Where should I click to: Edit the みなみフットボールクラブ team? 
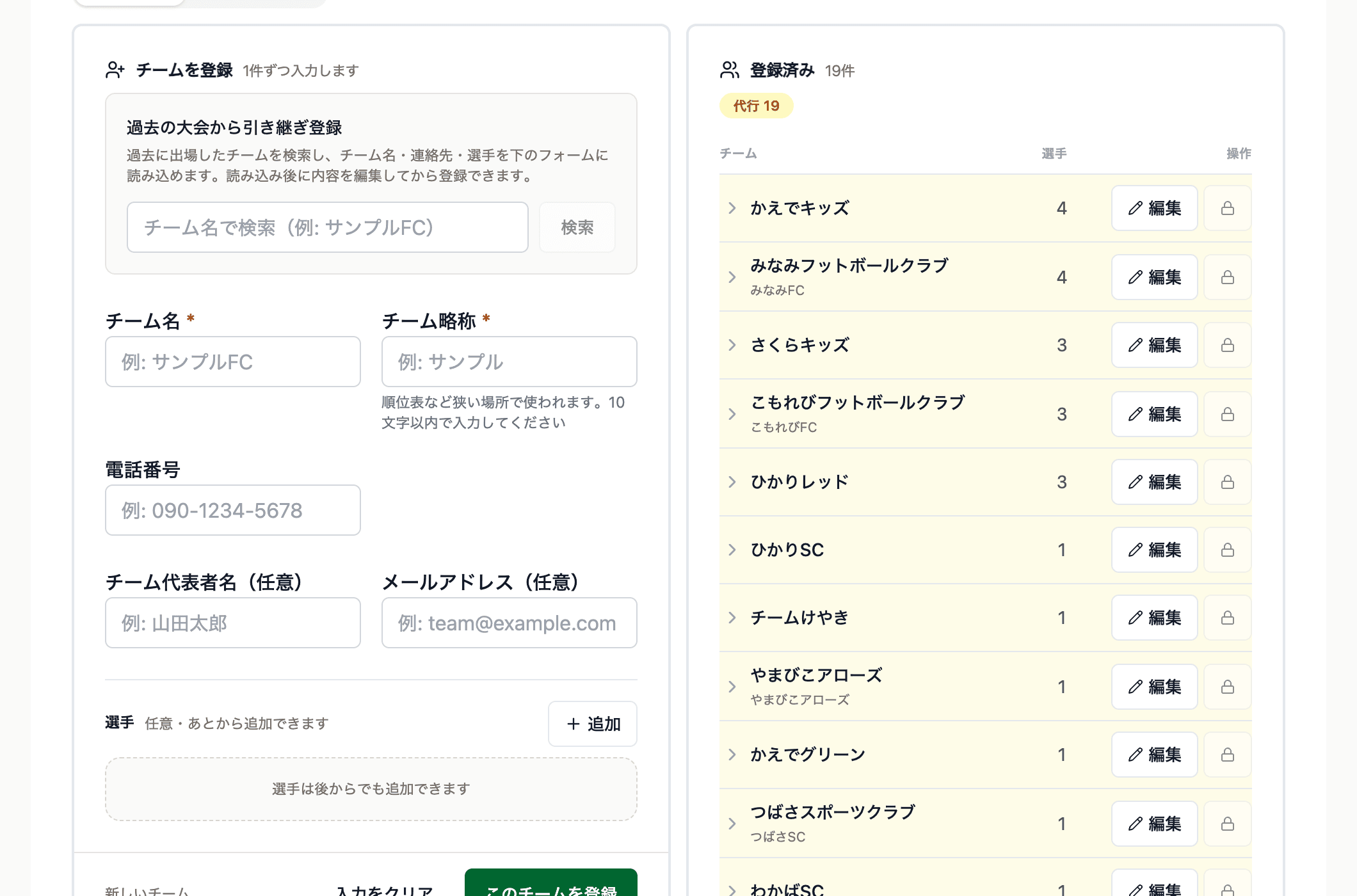[x=1154, y=277]
